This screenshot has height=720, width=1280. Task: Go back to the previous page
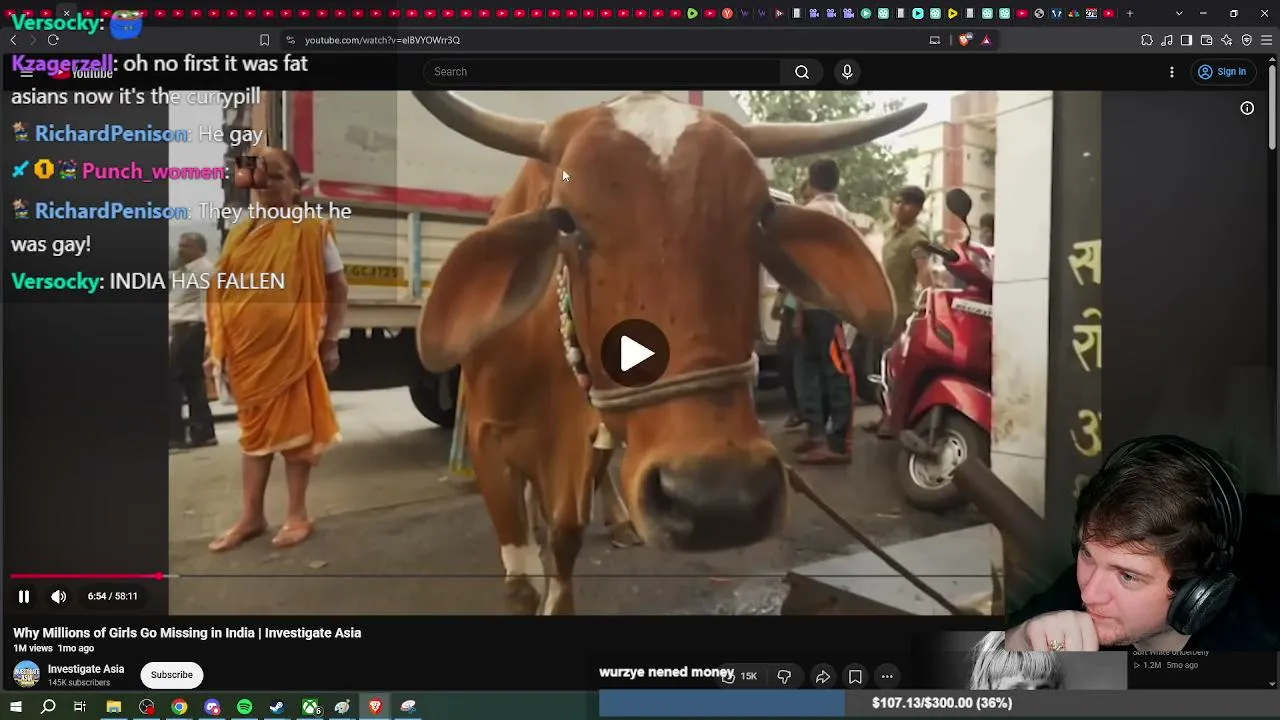[x=13, y=40]
